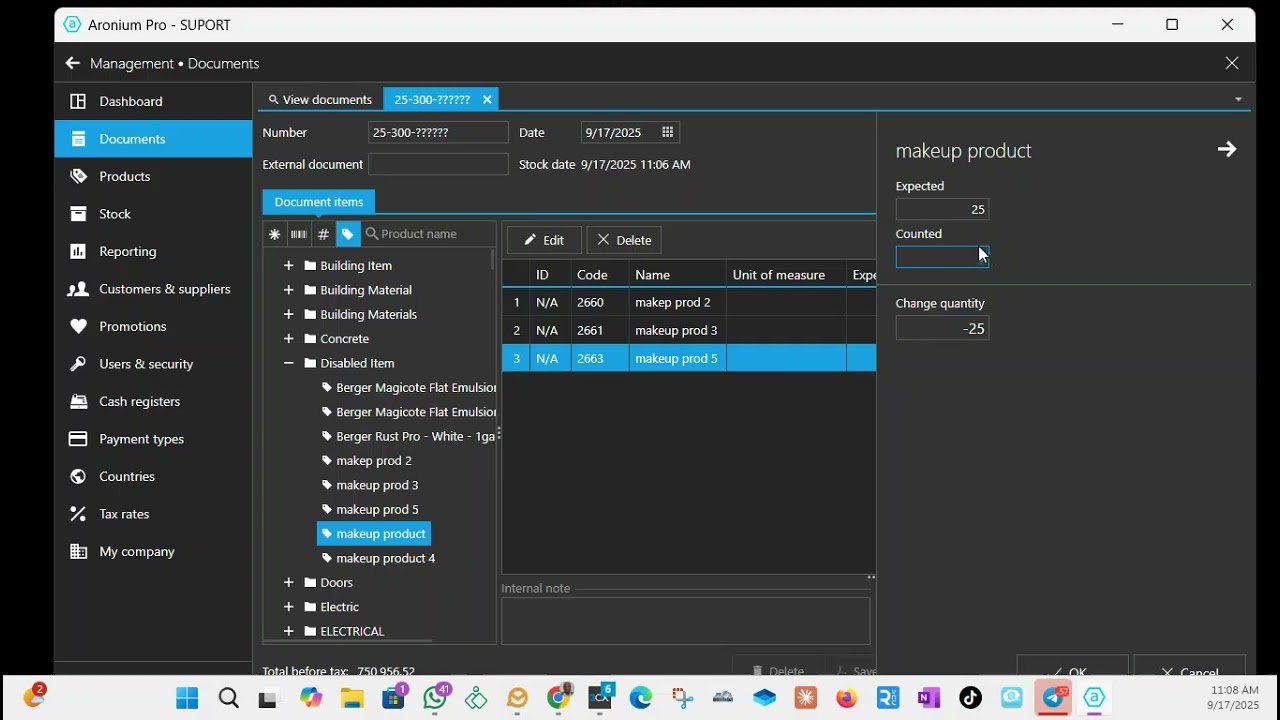Click the Cash registers icon
Screen dimensions: 1280x720
click(x=78, y=401)
